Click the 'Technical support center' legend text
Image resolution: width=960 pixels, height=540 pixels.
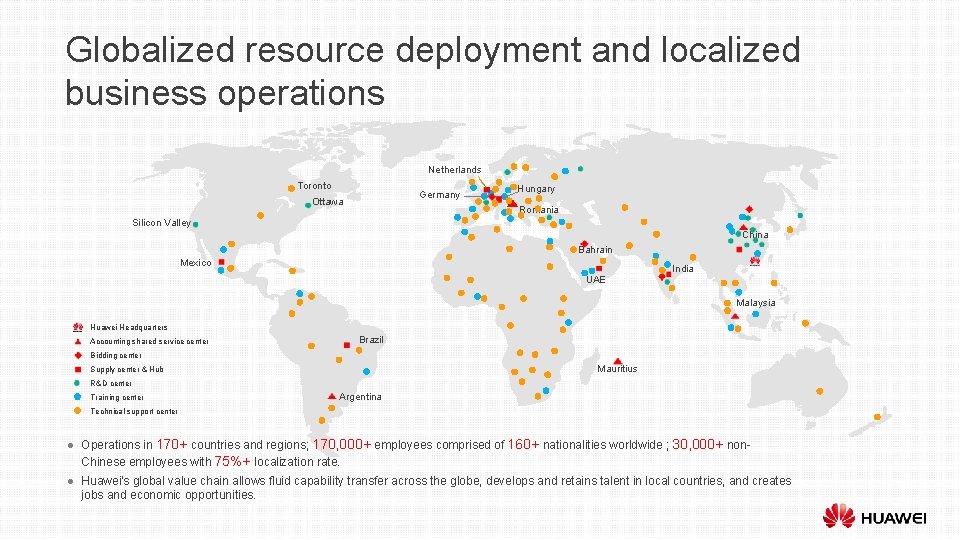[x=133, y=411]
